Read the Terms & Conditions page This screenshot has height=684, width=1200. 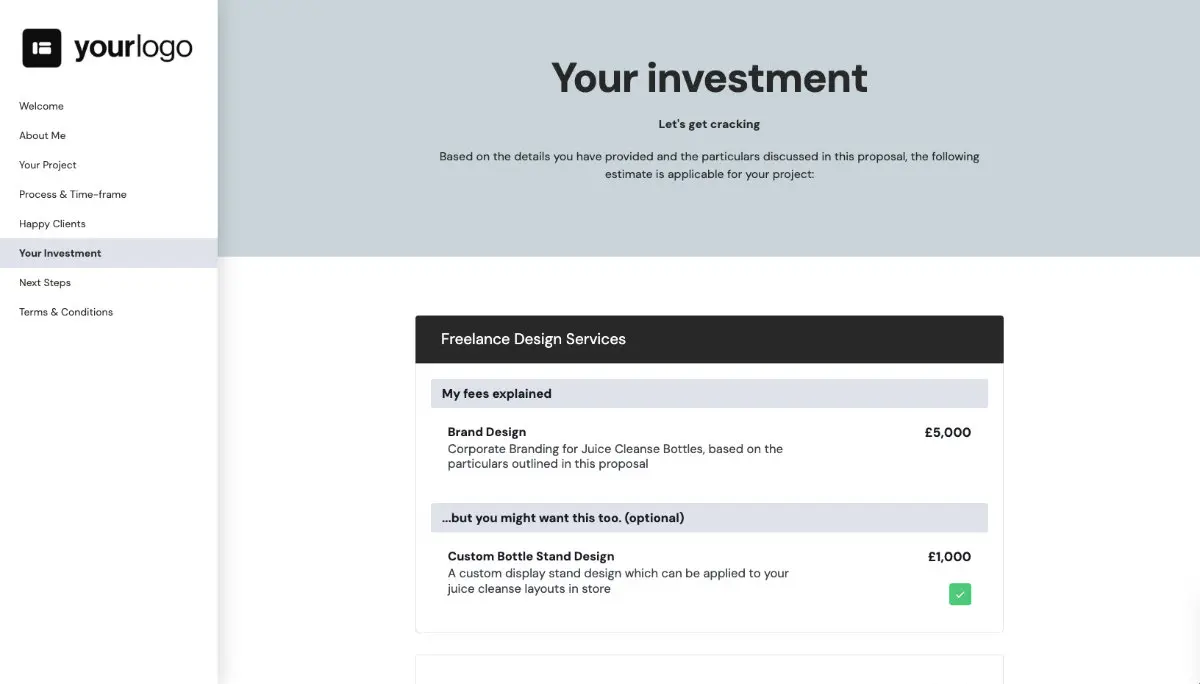(x=65, y=311)
